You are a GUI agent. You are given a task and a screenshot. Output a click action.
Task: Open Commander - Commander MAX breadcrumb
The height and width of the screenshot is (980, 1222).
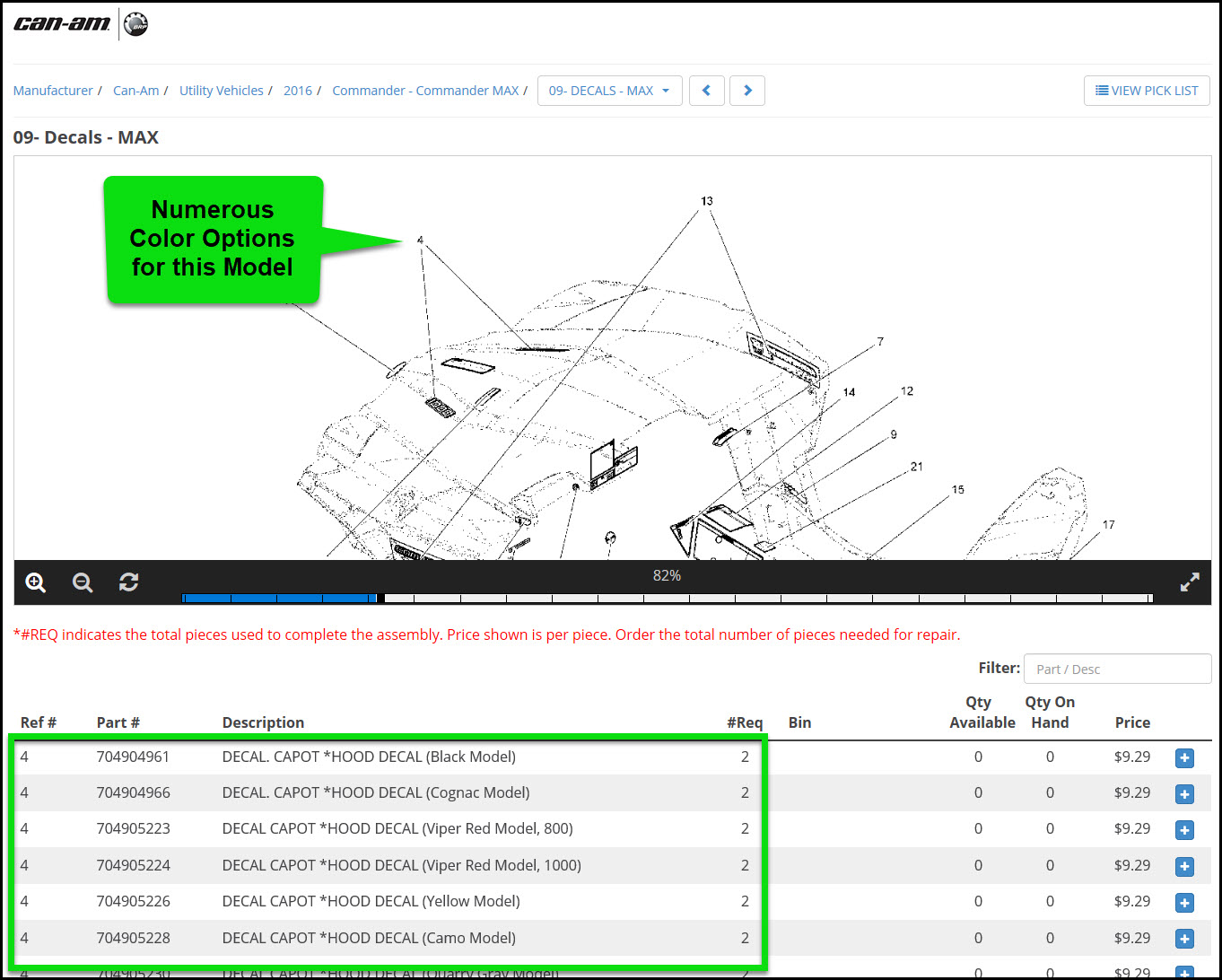pyautogui.click(x=425, y=91)
